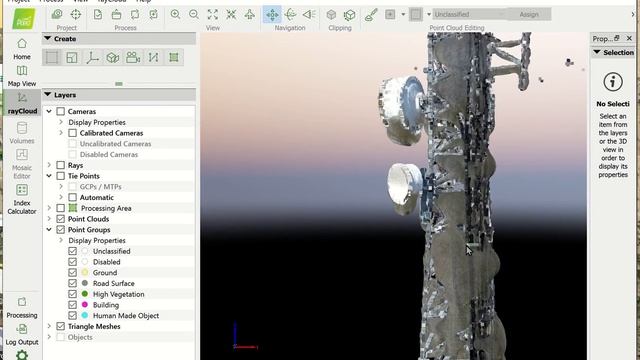Open the Index Calculator view
Screen dimensions: 640x360
tap(22, 200)
